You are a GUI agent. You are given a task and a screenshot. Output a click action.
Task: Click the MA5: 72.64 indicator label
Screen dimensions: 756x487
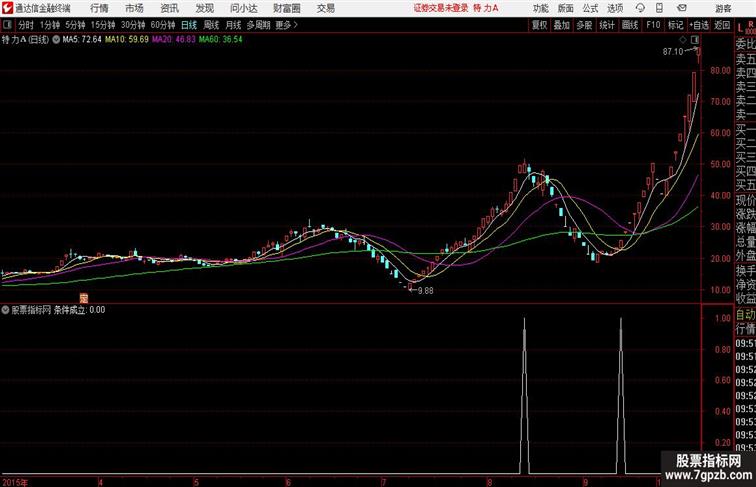pyautogui.click(x=82, y=40)
